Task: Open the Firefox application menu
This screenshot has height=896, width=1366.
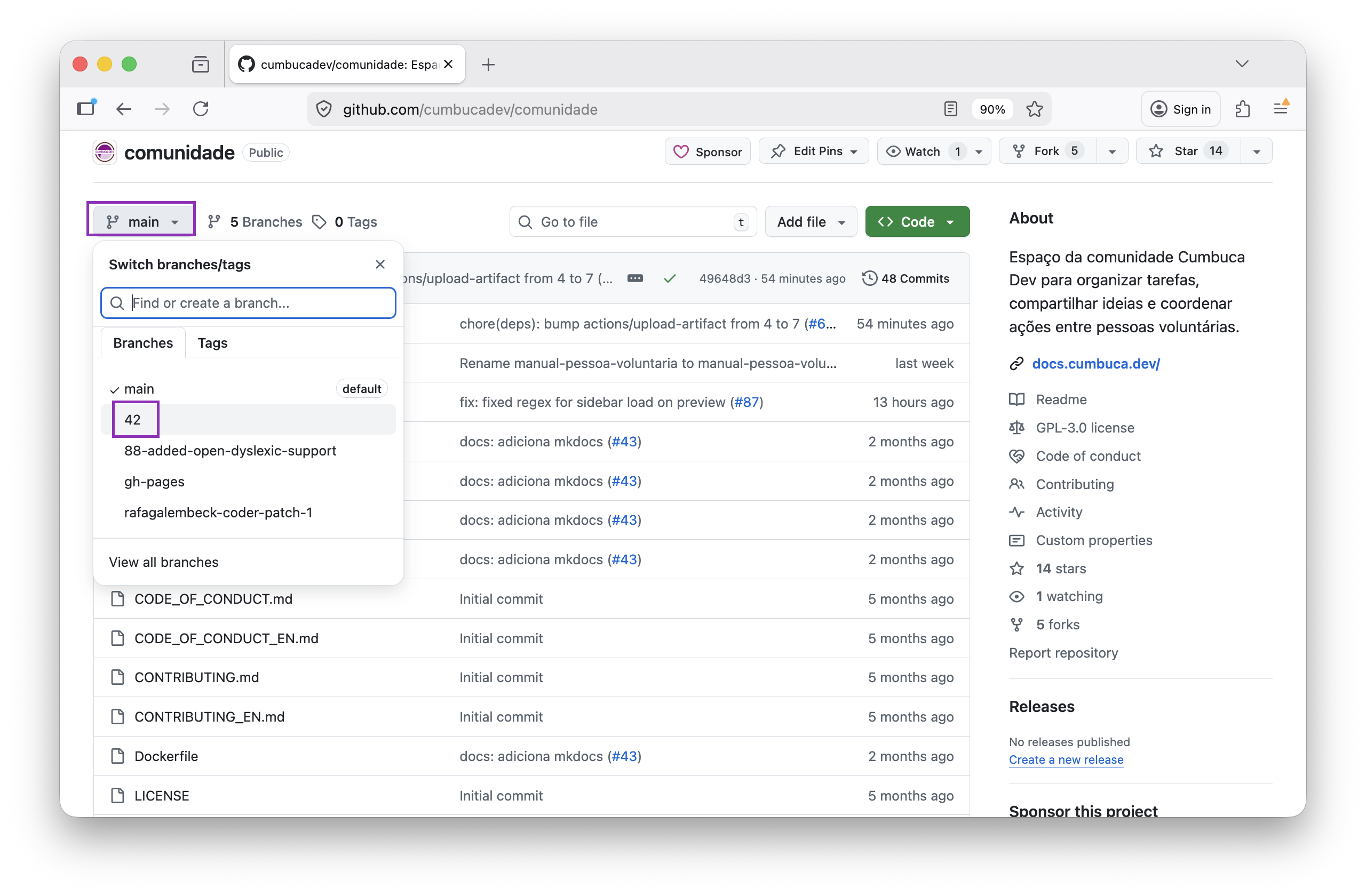Action: coord(1281,108)
